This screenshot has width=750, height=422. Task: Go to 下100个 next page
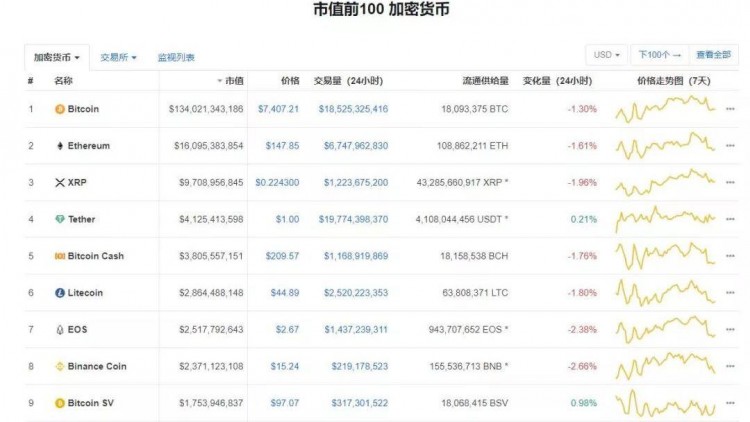[660, 55]
